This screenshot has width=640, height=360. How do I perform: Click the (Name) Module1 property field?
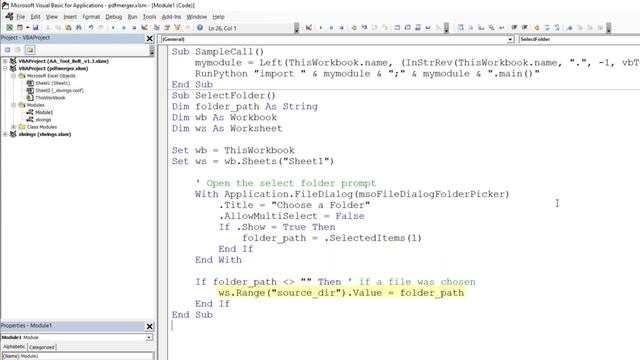78,356
